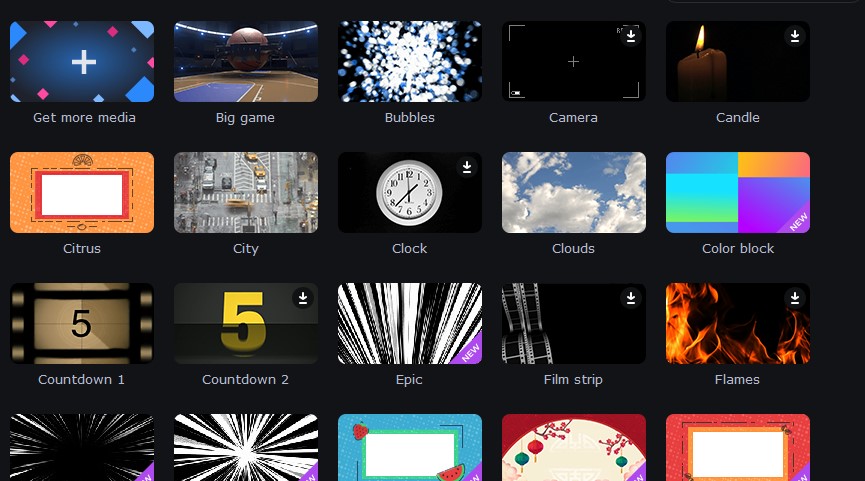865x481 pixels.
Task: Pick the Clouds sky thumbnail
Action: (574, 193)
